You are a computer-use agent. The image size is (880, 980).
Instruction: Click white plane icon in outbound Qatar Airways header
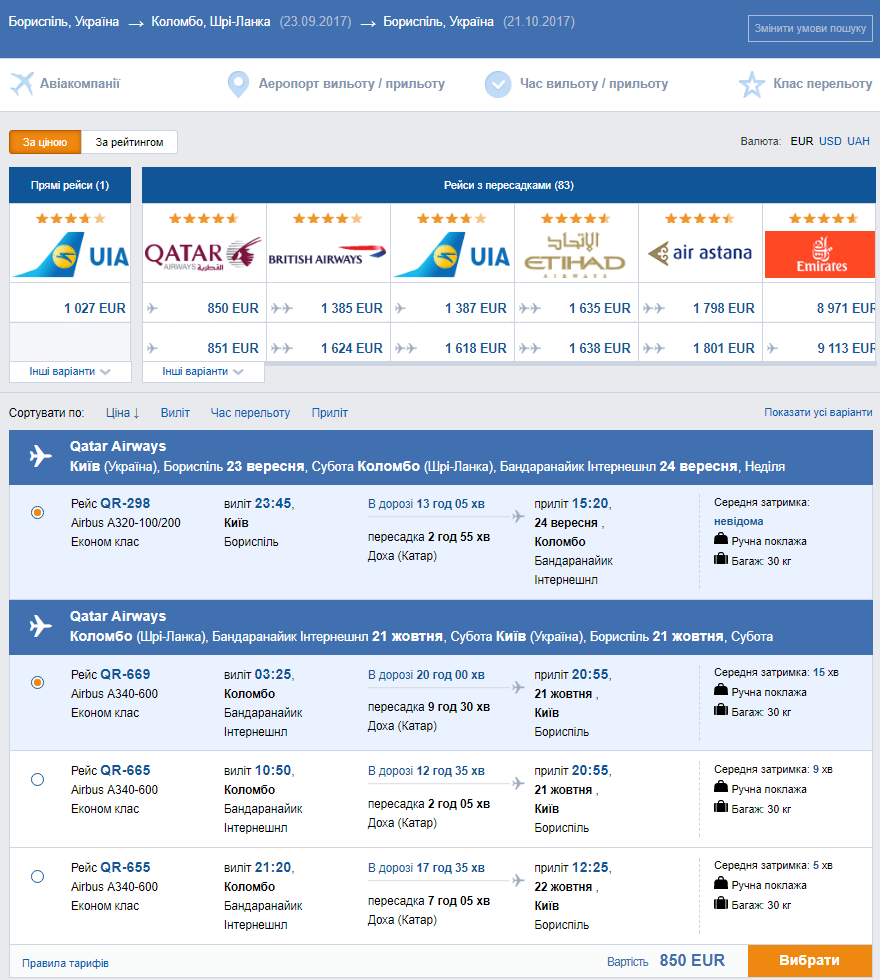coord(41,456)
